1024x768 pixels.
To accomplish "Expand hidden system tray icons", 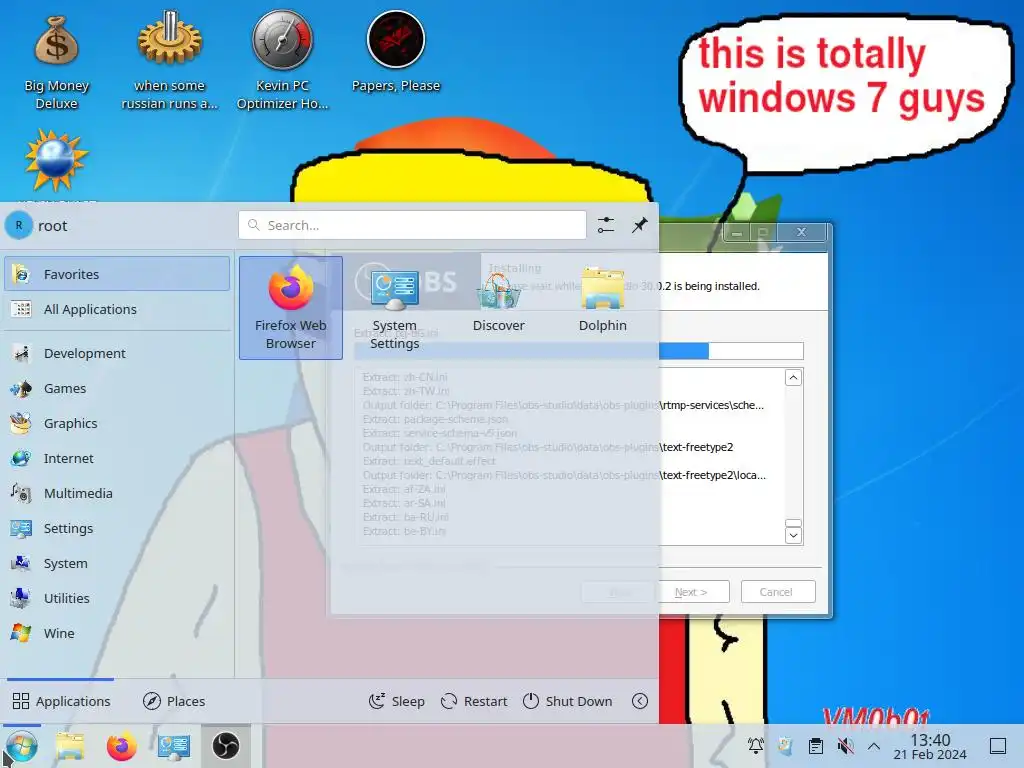I will click(874, 746).
